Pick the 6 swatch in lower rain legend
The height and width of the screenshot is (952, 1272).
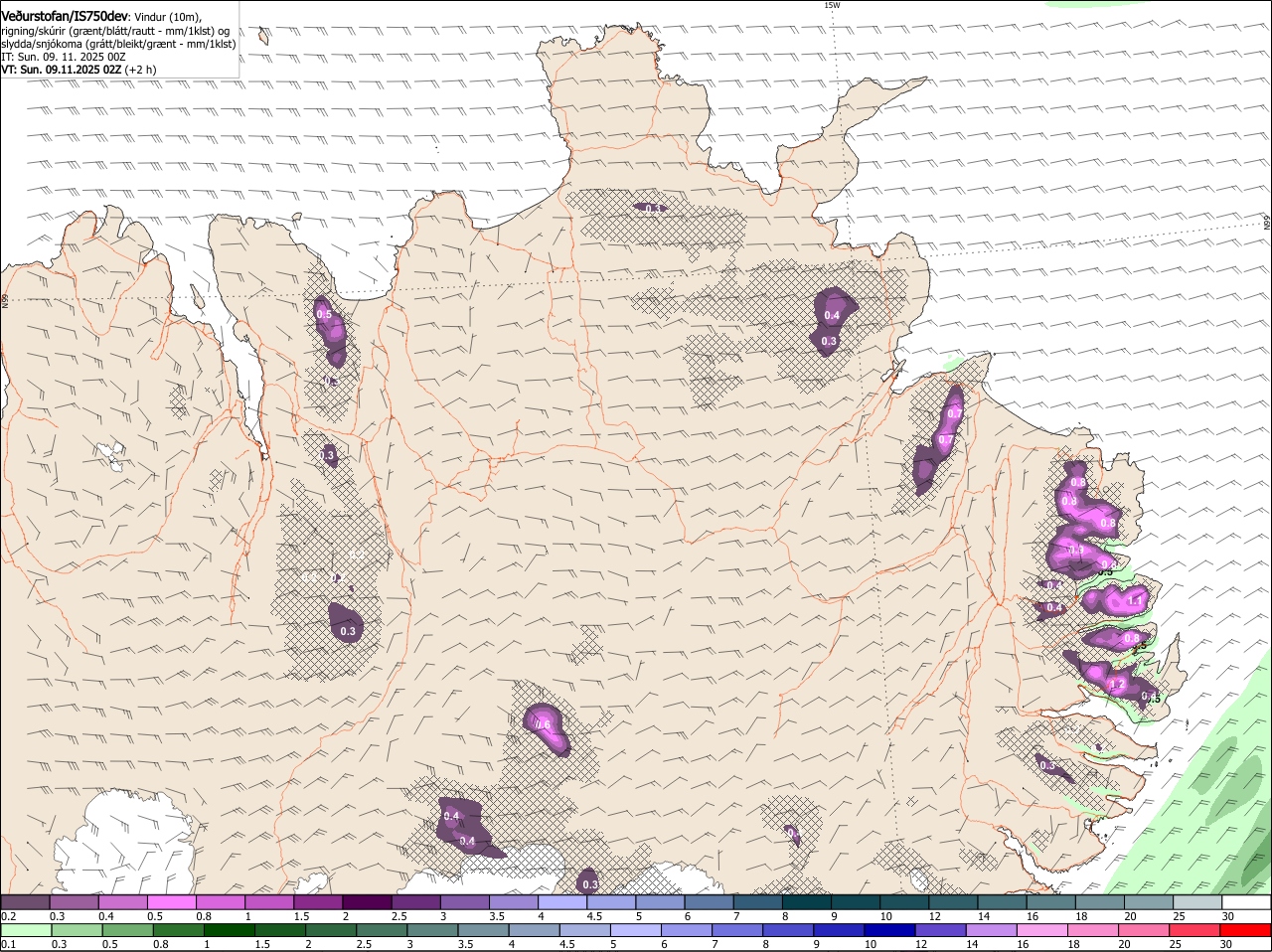tap(686, 931)
